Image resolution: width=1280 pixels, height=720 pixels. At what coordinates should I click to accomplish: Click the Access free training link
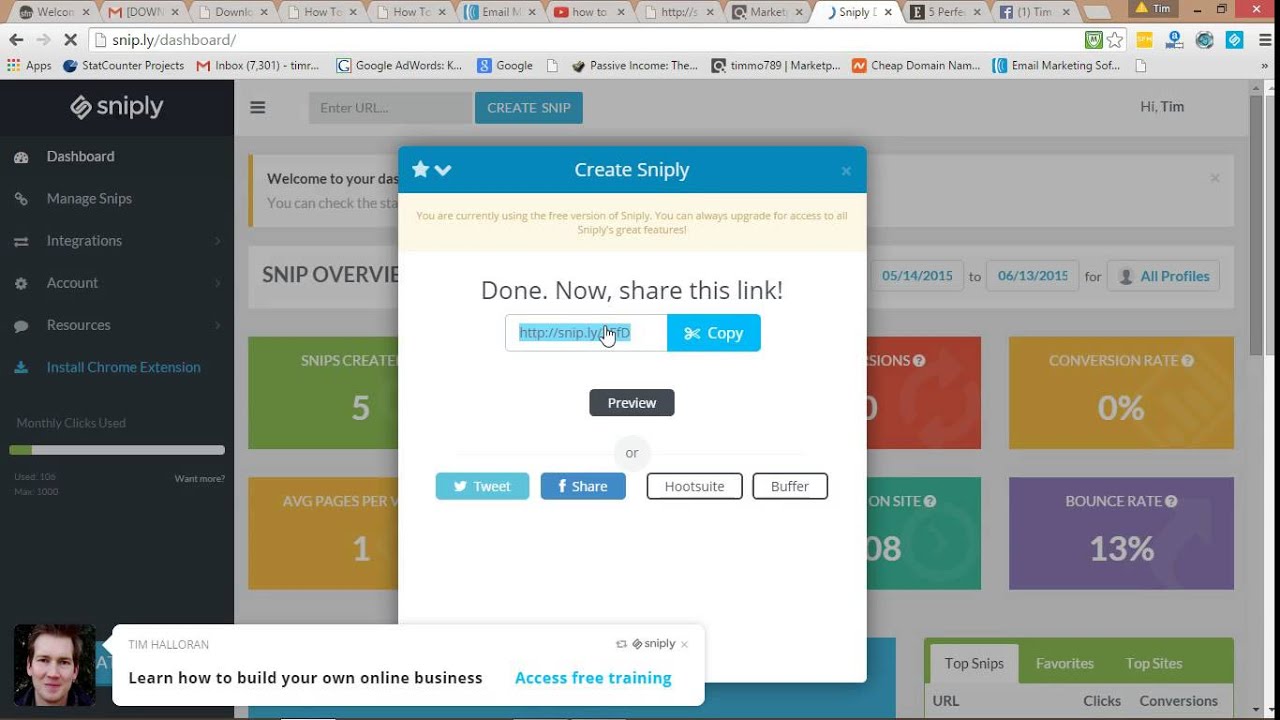593,678
